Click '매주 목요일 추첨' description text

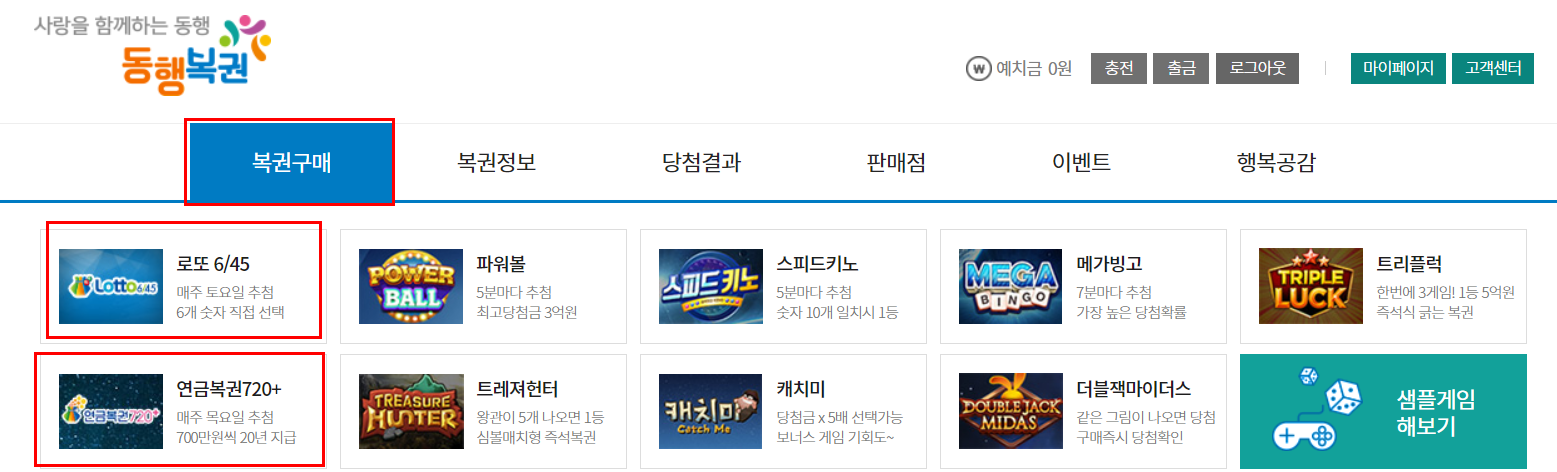[x=225, y=417]
